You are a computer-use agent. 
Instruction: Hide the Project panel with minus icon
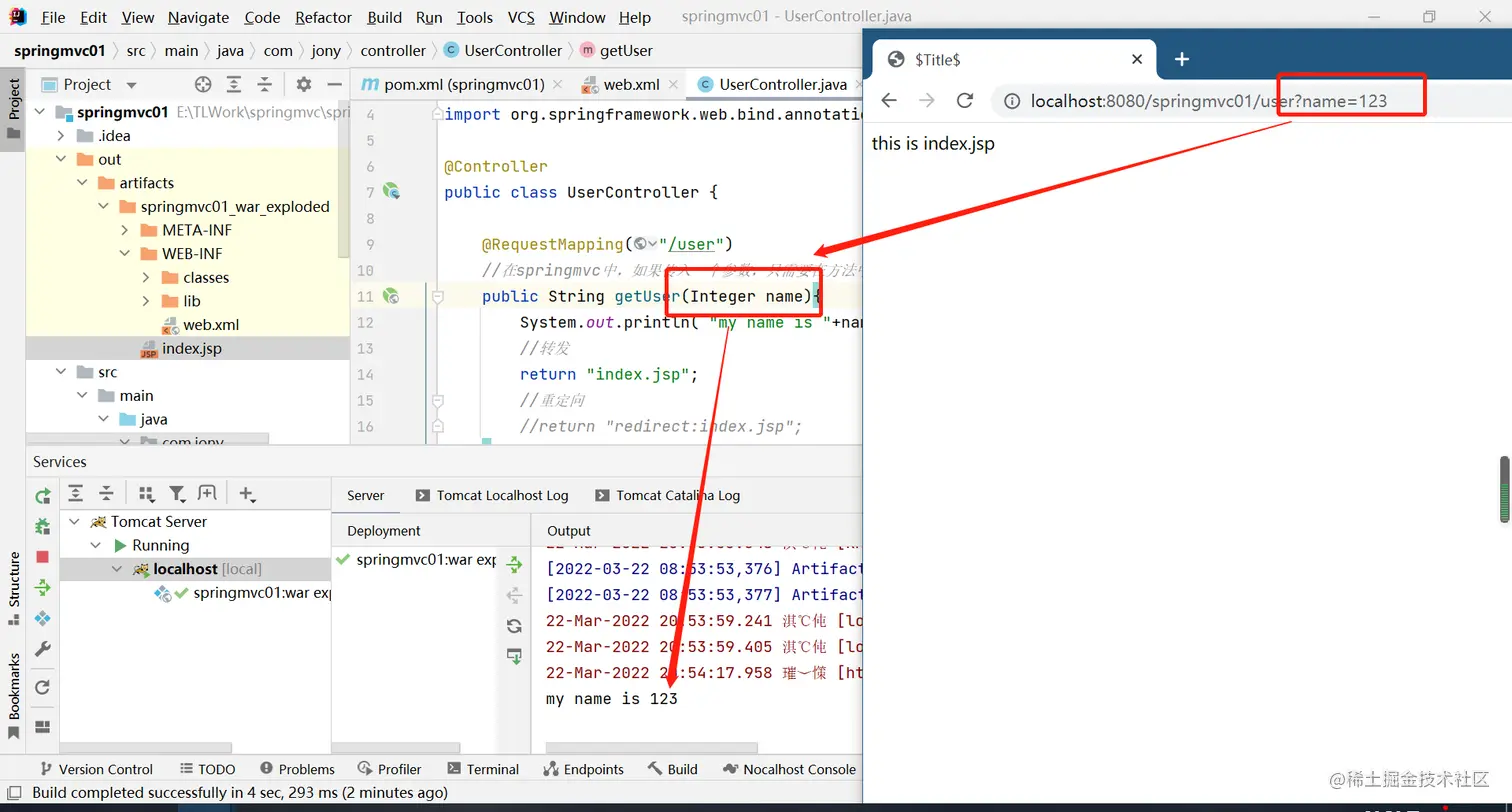coord(334,85)
